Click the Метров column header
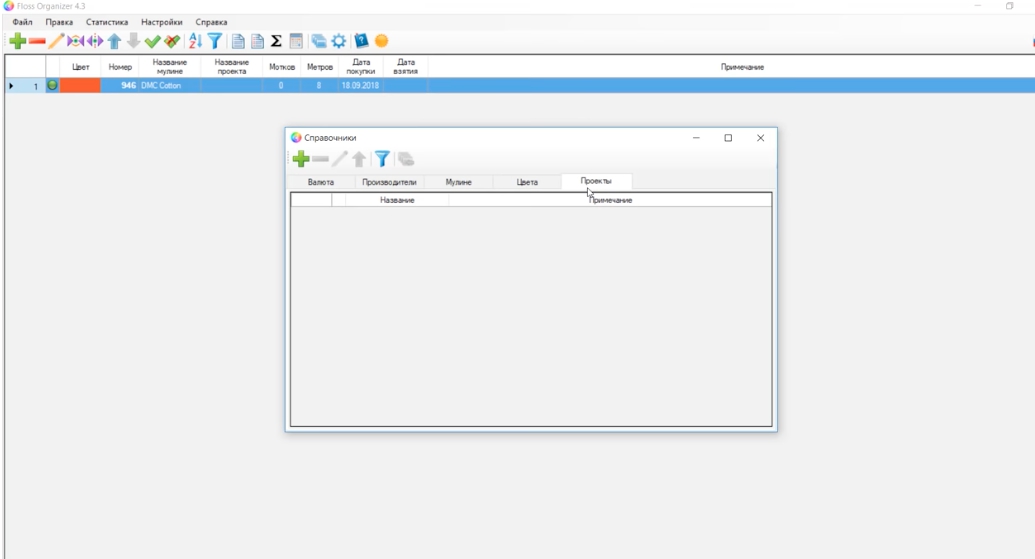Viewport: 1035px width, 559px height. (x=319, y=67)
